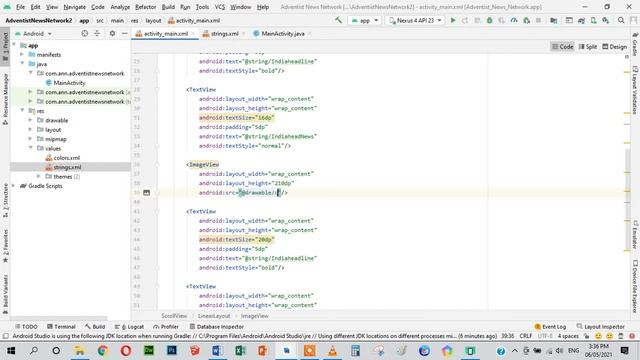Open VLC from the Windows taskbar

pos(333,351)
